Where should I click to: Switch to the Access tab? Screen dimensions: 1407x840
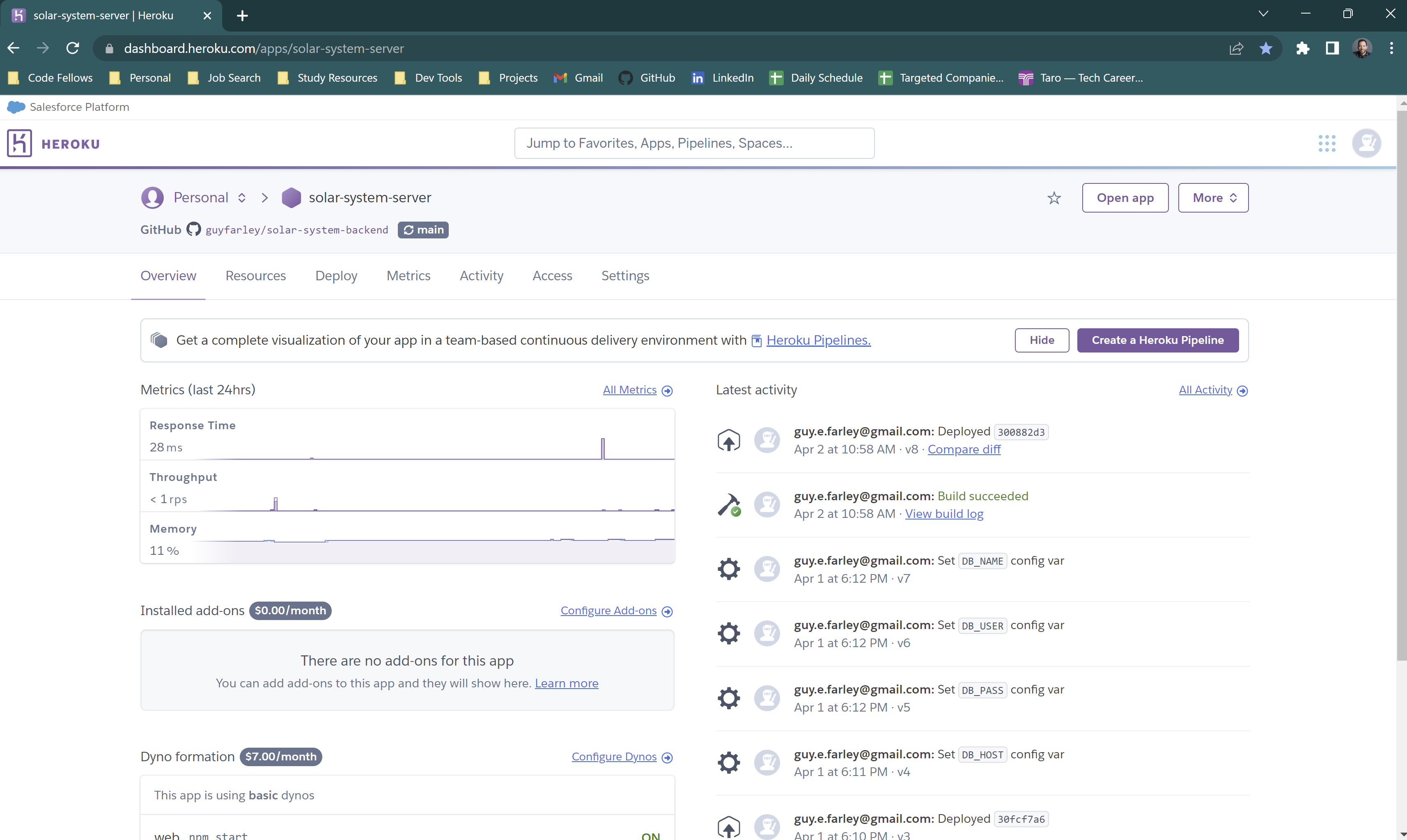[552, 276]
